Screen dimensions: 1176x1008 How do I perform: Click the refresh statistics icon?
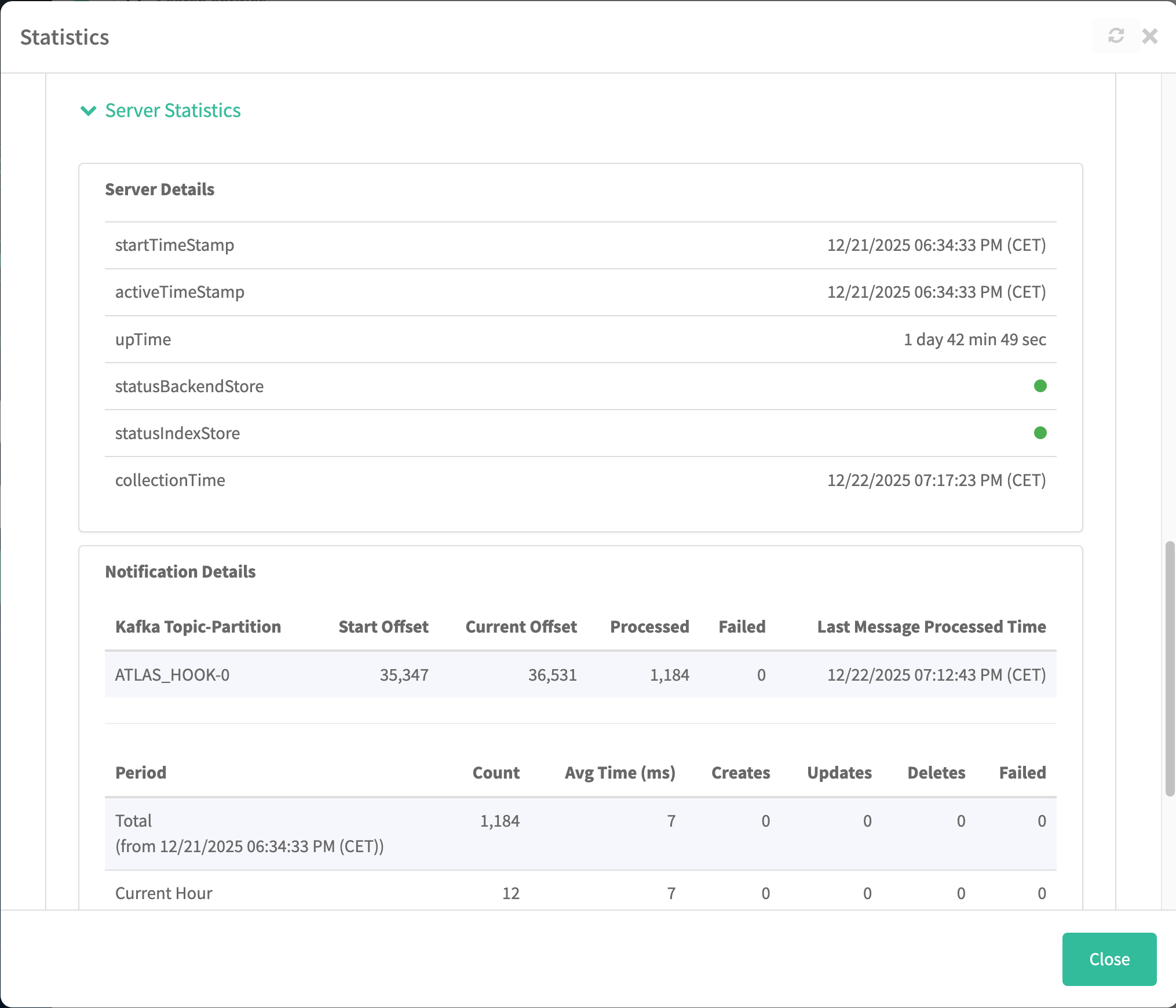click(1116, 36)
